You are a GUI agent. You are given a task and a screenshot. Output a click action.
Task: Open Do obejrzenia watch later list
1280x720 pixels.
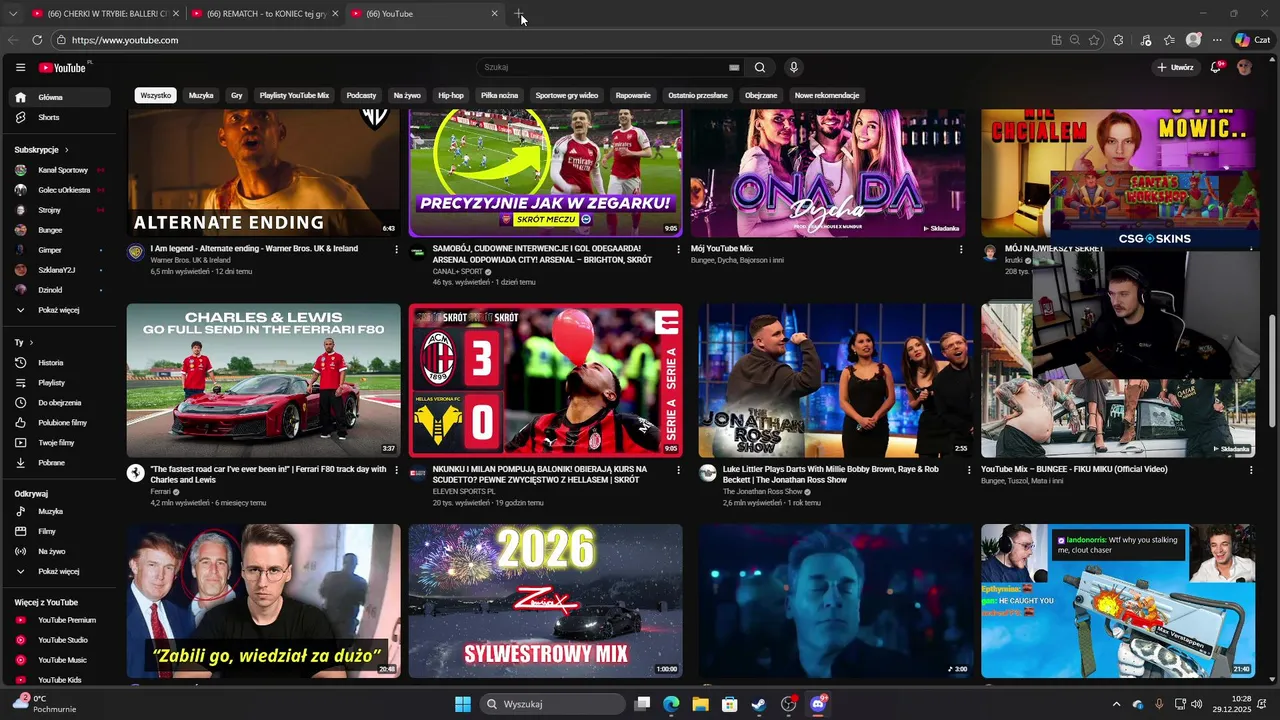tap(62, 403)
